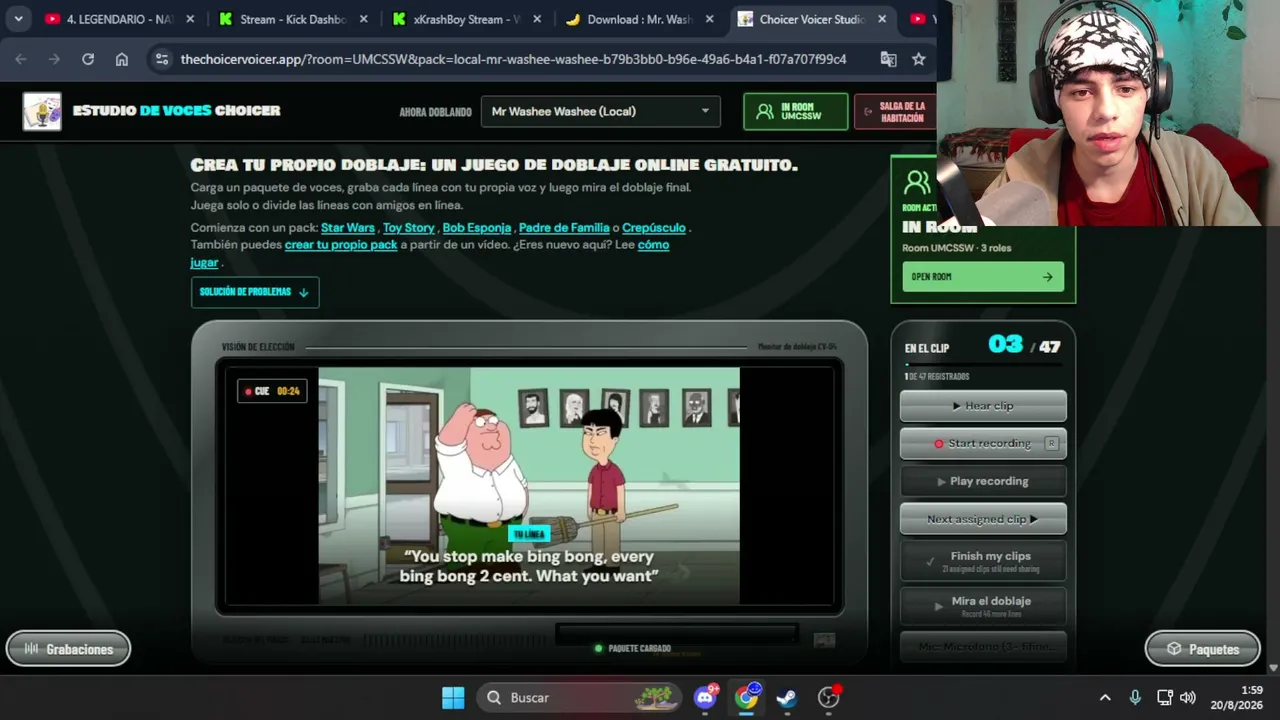Screen dimensions: 1280x720
Task: Open OBS Studio from the taskbar
Action: pyautogui.click(x=828, y=698)
